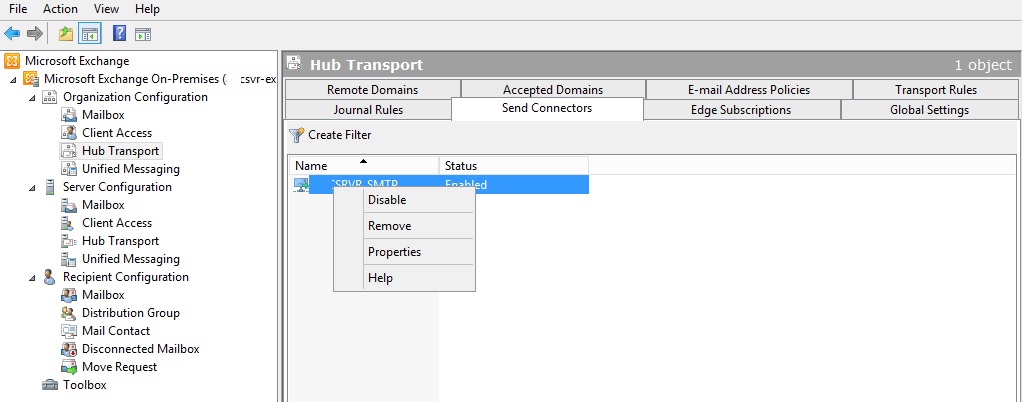Image resolution: width=1022 pixels, height=402 pixels.
Task: Select Hub Transport under Organization Configuration
Action: (x=121, y=151)
